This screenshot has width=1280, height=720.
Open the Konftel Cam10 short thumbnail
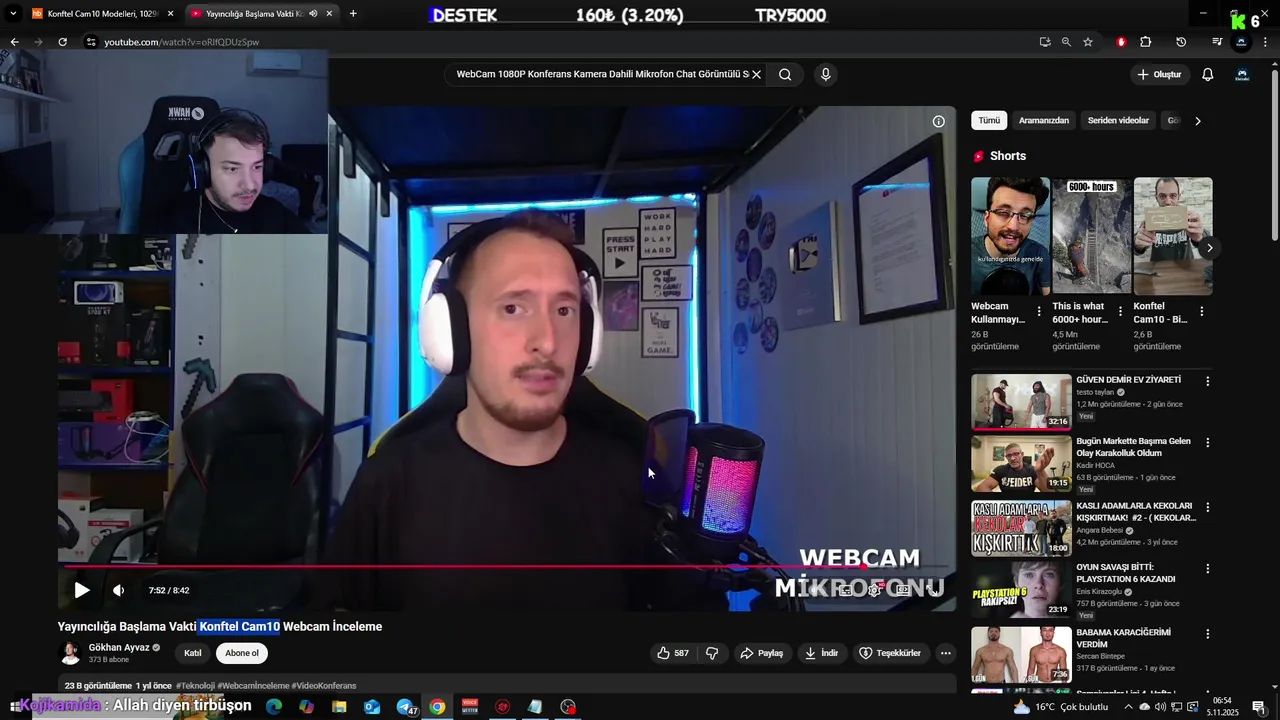[1172, 236]
